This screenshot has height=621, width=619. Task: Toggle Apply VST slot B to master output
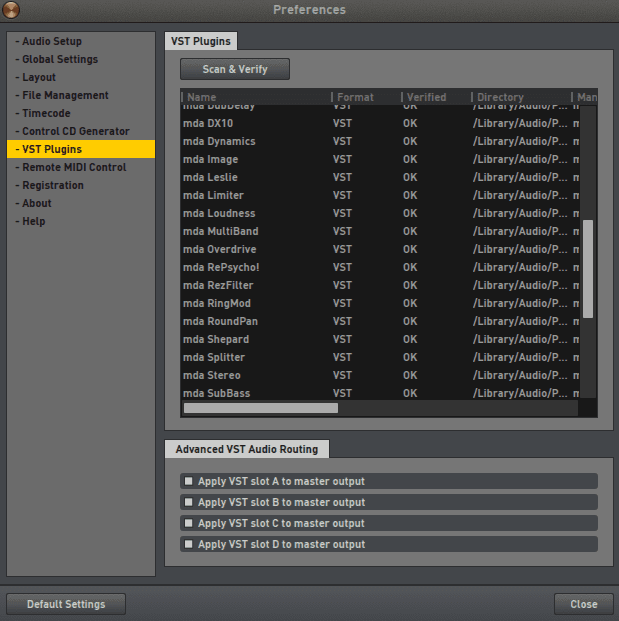pyautogui.click(x=188, y=502)
